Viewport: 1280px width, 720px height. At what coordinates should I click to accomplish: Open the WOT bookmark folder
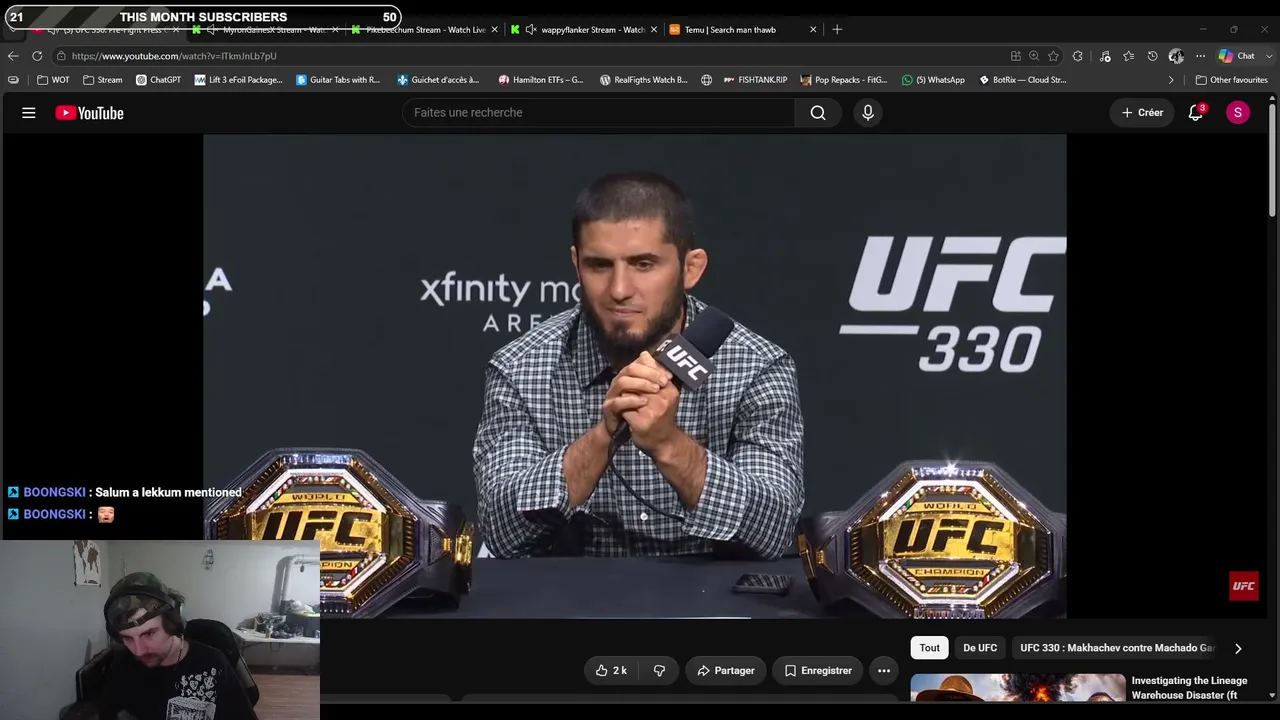click(x=53, y=80)
